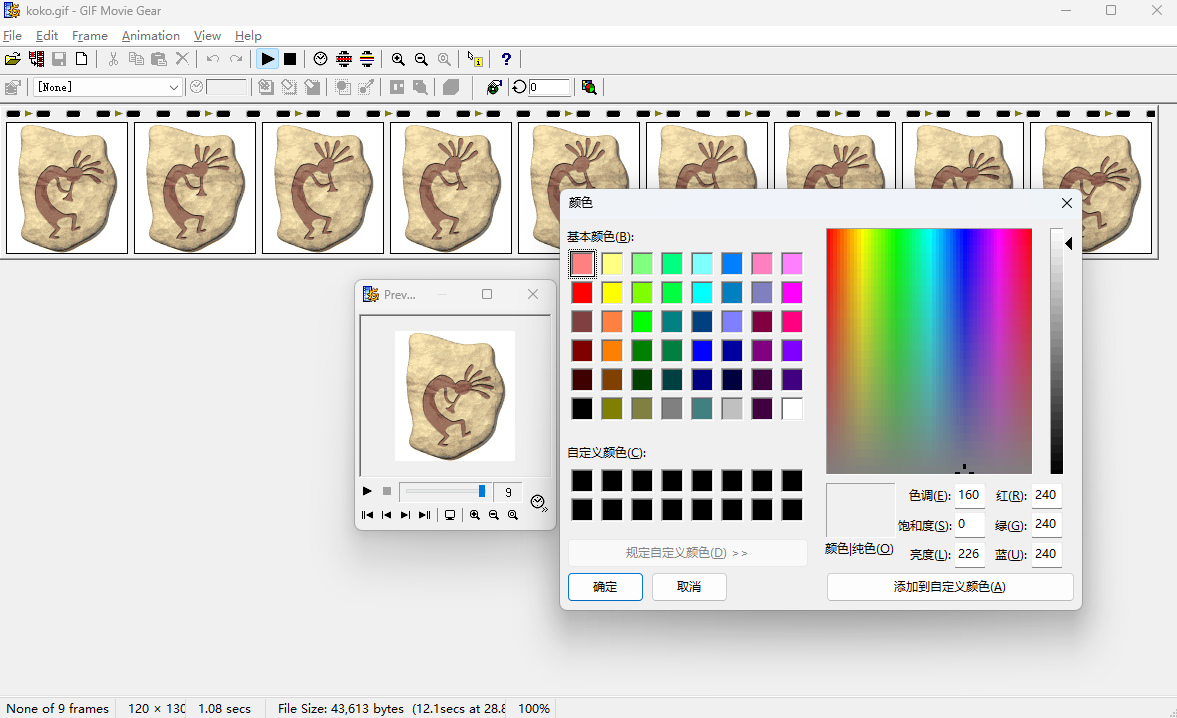The image size is (1177, 718).
Task: Click the Insert Frames filmstrip icon
Action: tap(37, 59)
